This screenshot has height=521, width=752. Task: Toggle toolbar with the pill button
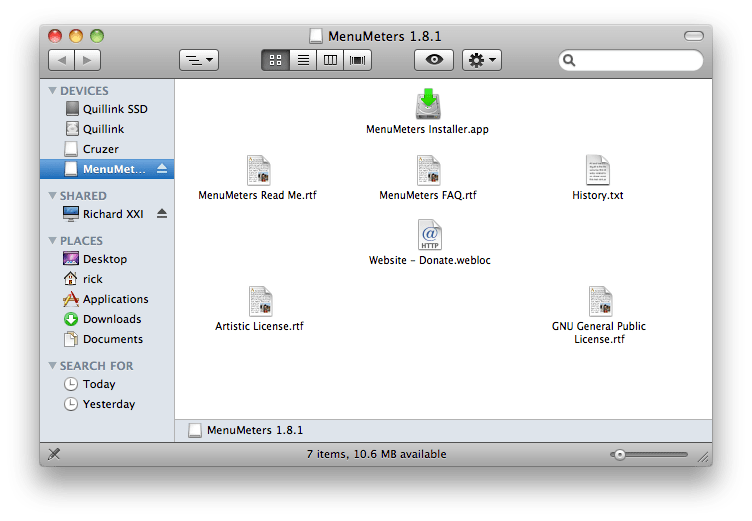coord(693,36)
